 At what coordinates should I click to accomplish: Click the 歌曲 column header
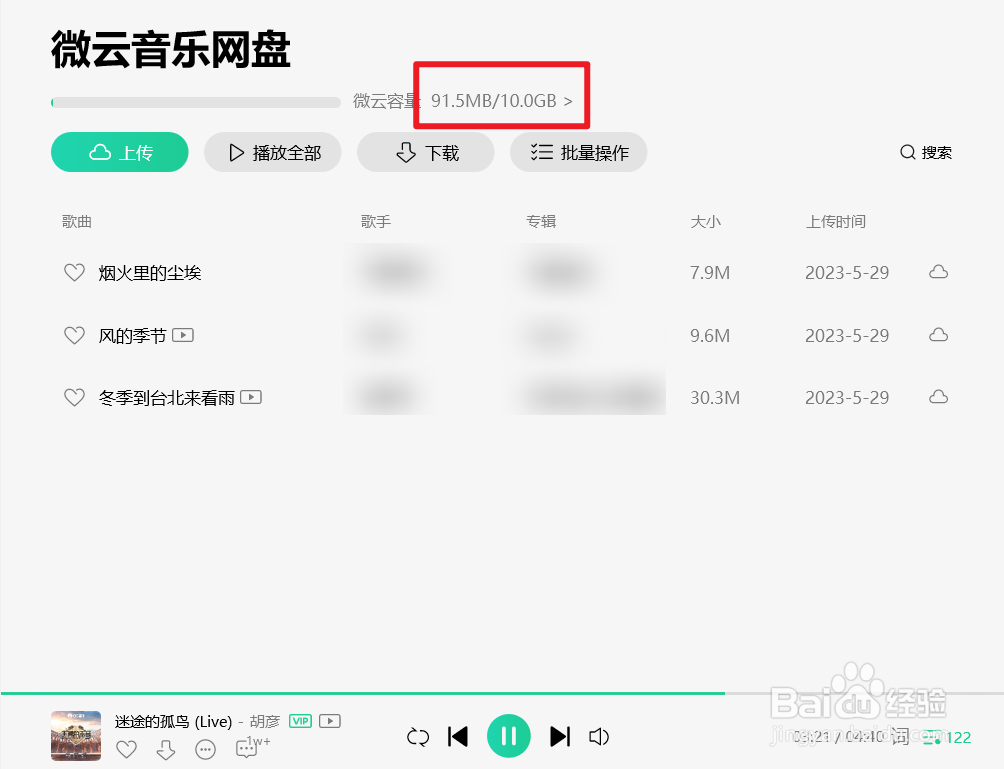tap(77, 222)
